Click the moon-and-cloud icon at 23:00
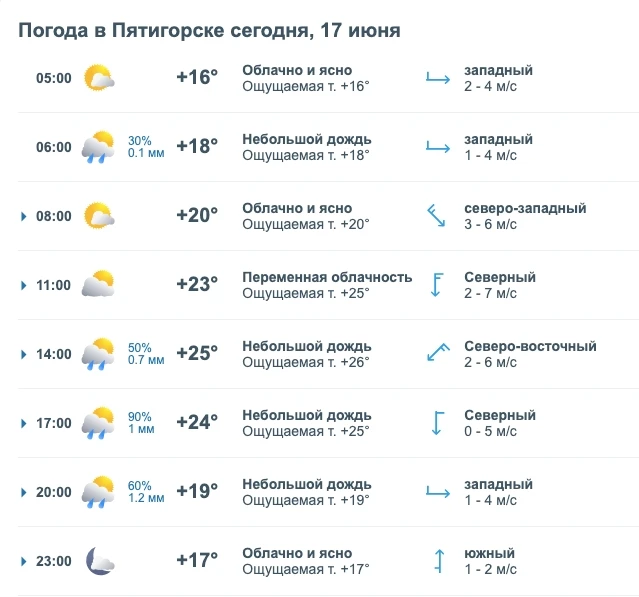 click(x=100, y=561)
